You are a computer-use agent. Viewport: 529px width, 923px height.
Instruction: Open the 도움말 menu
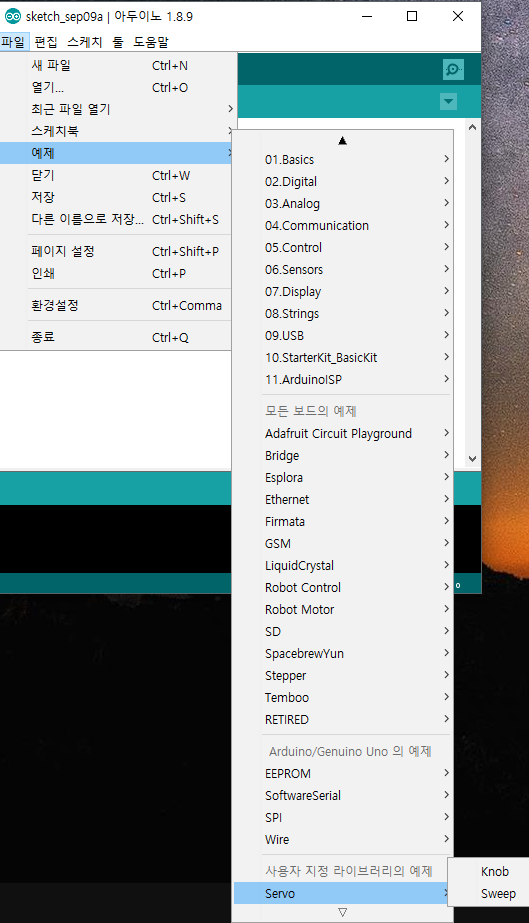coord(151,42)
